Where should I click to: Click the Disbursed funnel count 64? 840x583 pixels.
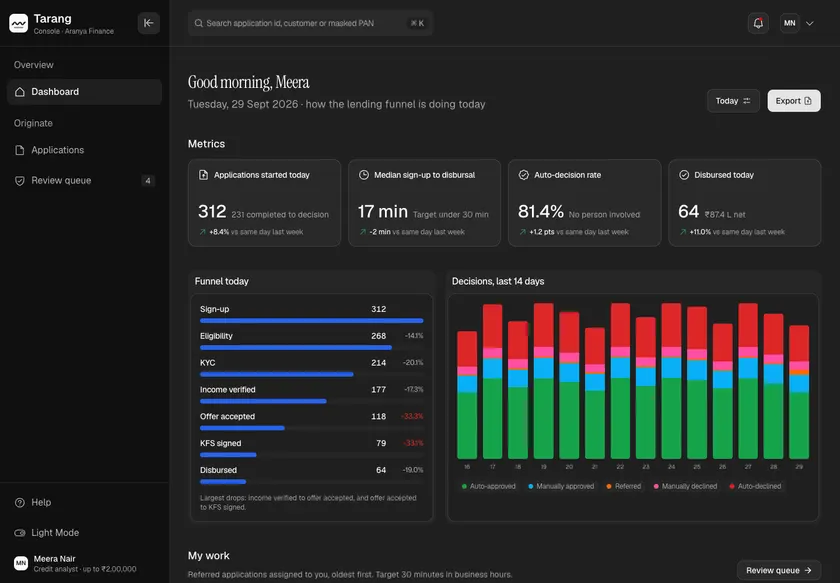pos(381,470)
